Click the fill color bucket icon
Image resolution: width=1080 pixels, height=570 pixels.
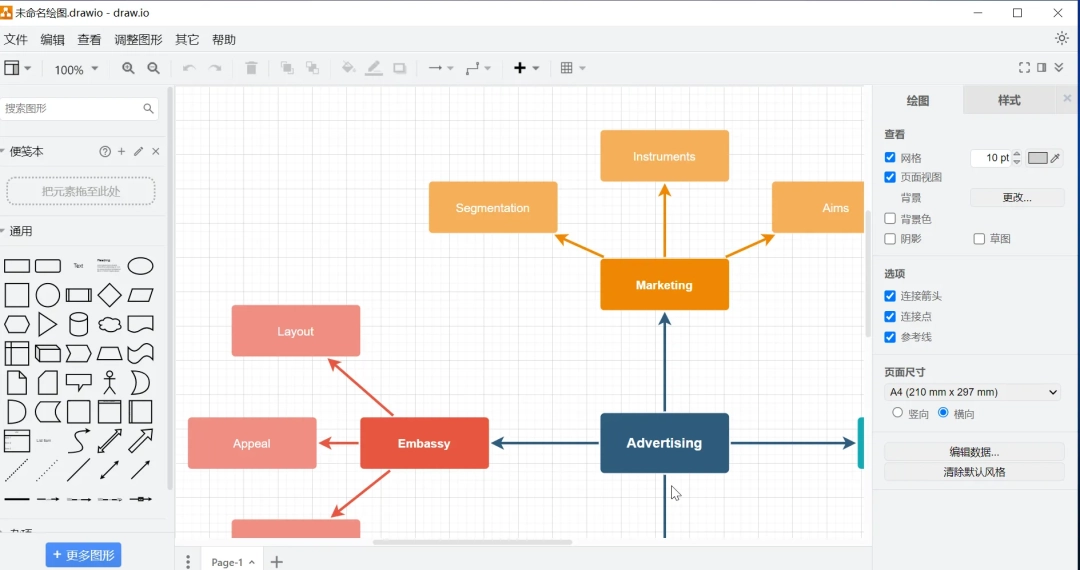pos(349,68)
